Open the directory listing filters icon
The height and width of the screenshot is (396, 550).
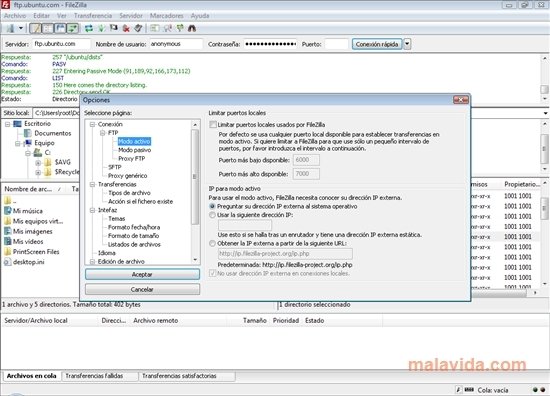coord(155,28)
